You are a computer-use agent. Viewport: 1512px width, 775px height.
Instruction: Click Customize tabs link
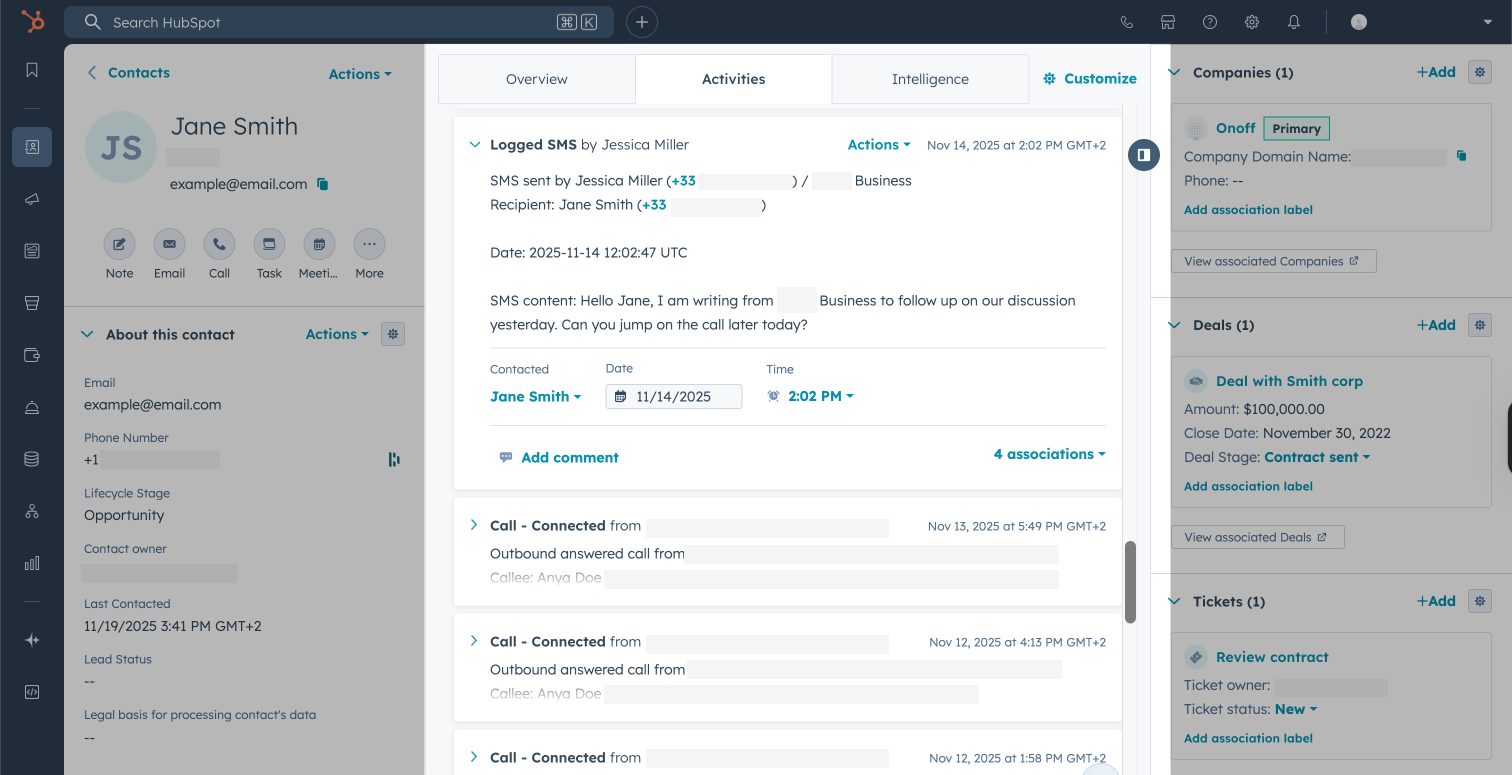(x=1090, y=78)
